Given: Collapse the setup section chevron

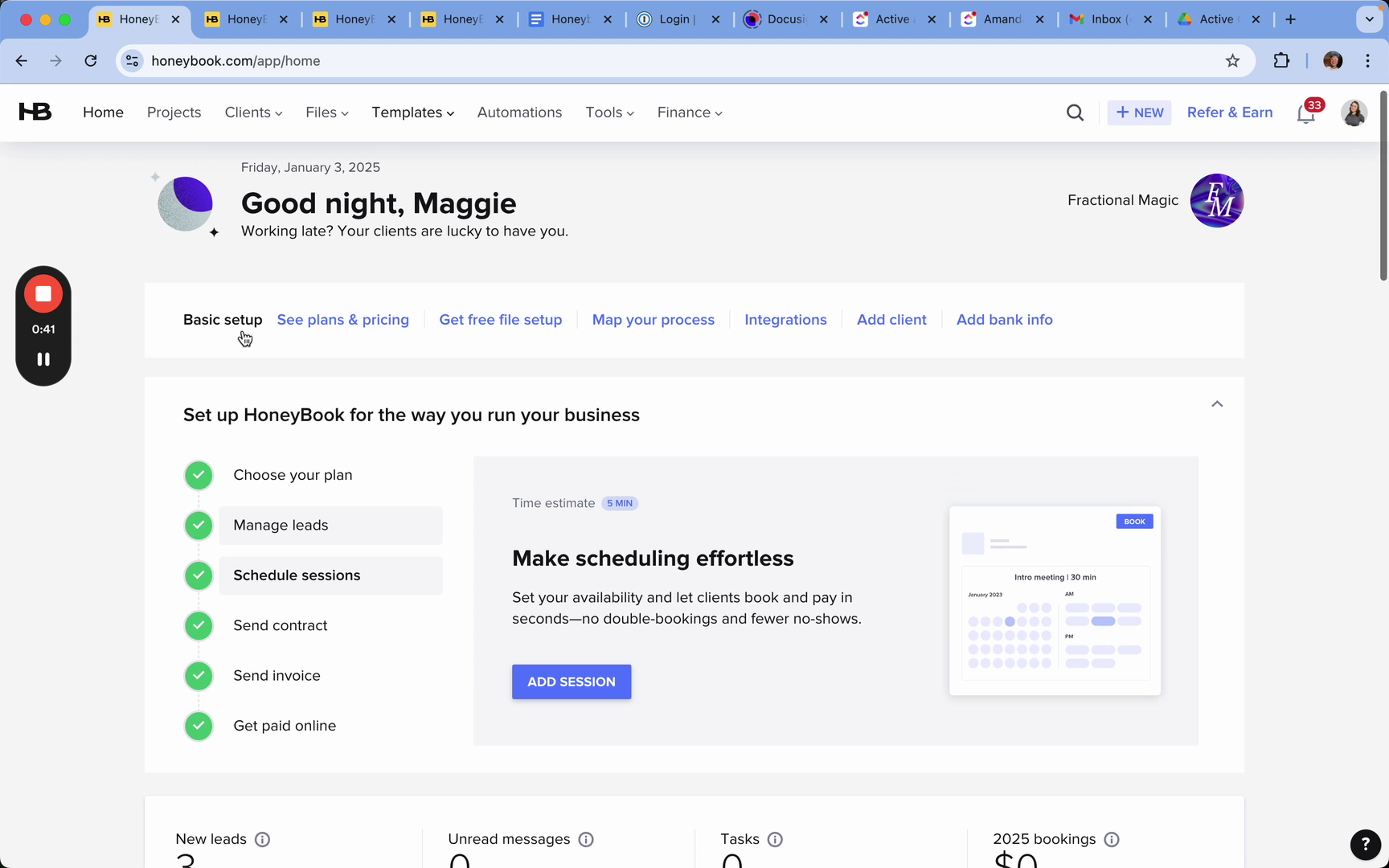Looking at the screenshot, I should 1217,404.
